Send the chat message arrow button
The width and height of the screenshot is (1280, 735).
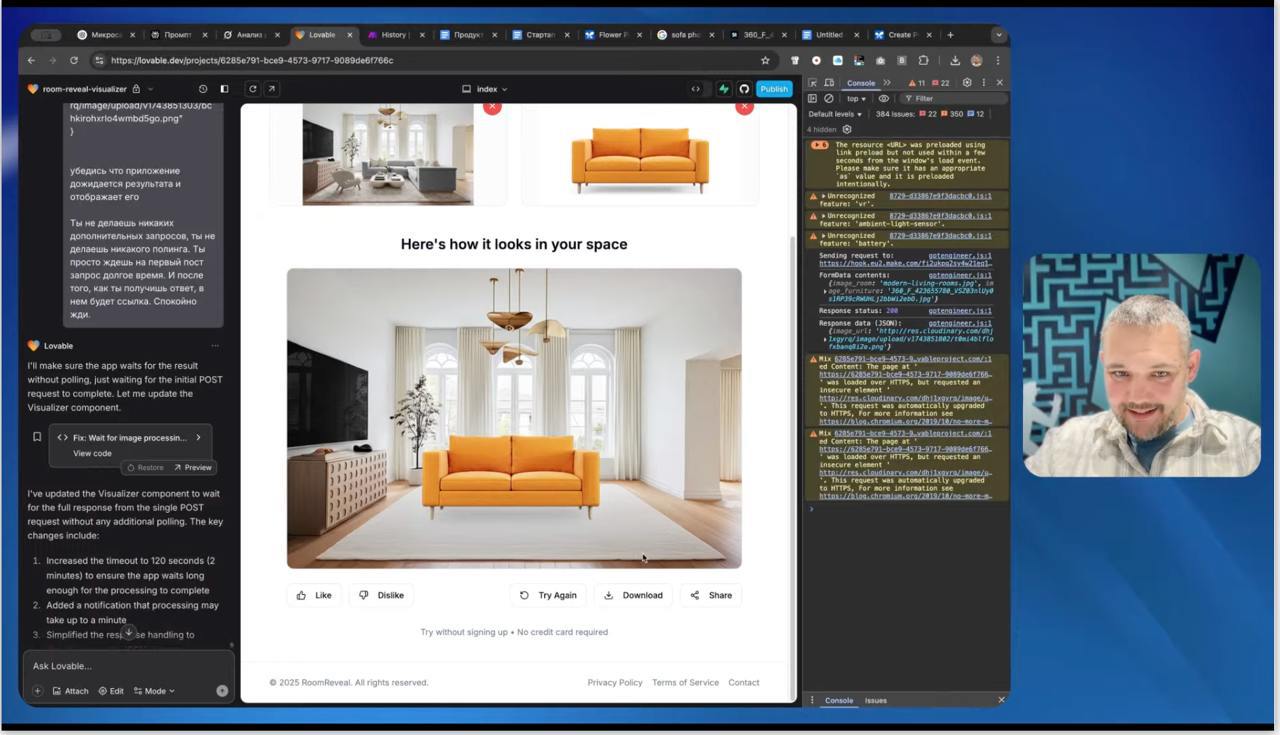click(x=222, y=691)
